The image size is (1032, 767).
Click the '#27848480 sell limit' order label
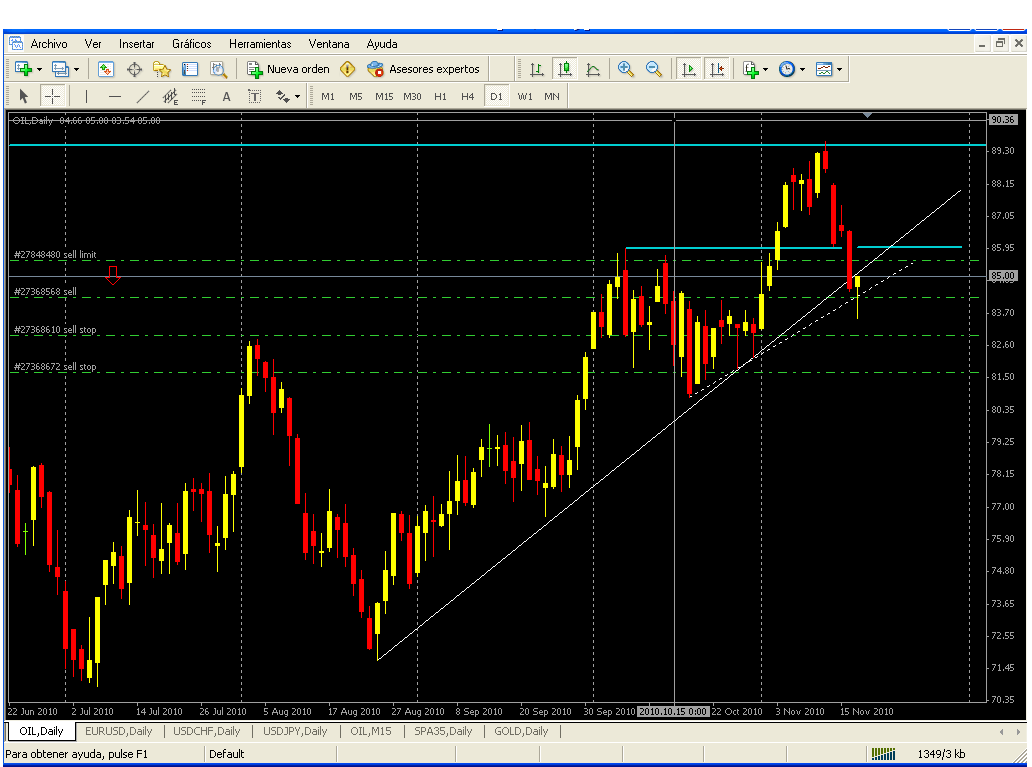click(55, 254)
